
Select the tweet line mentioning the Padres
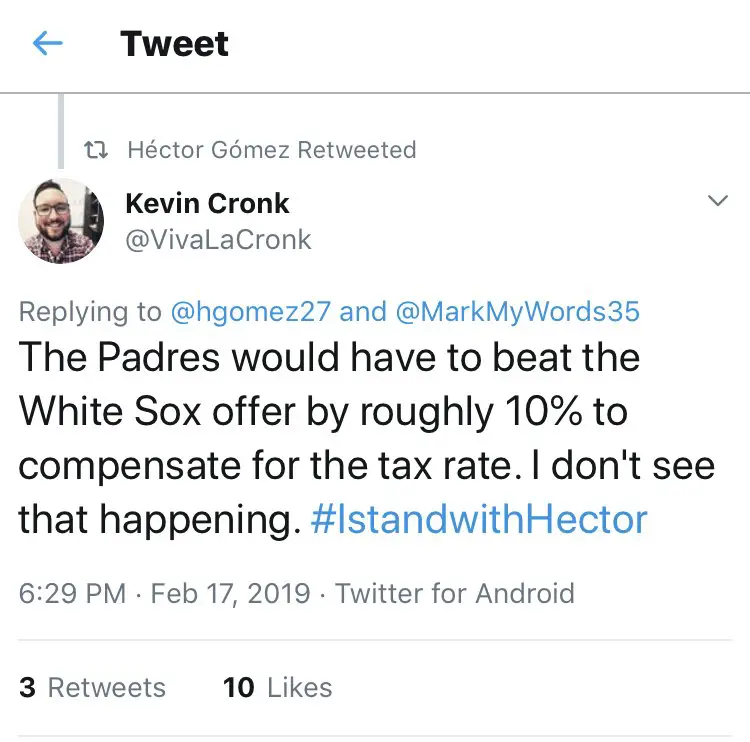tap(329, 357)
